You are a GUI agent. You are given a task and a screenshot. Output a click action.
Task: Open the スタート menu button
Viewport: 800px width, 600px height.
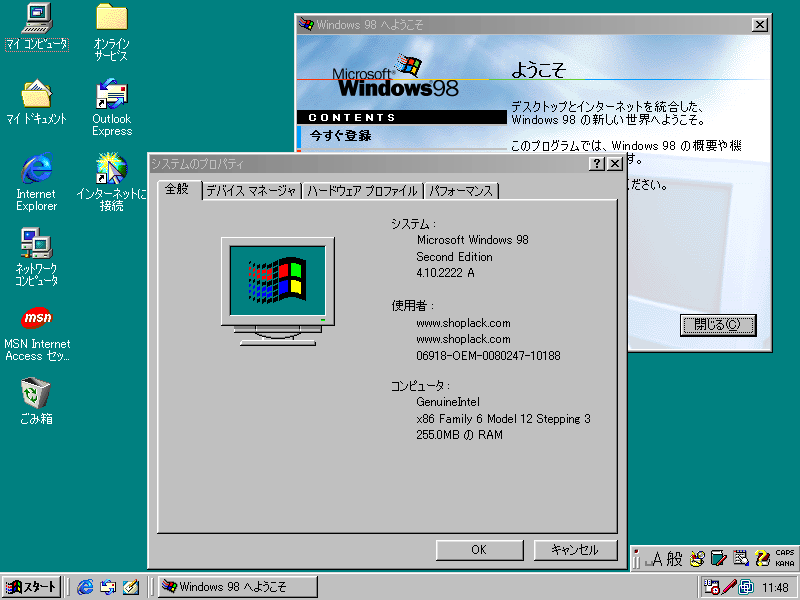pyautogui.click(x=31, y=587)
